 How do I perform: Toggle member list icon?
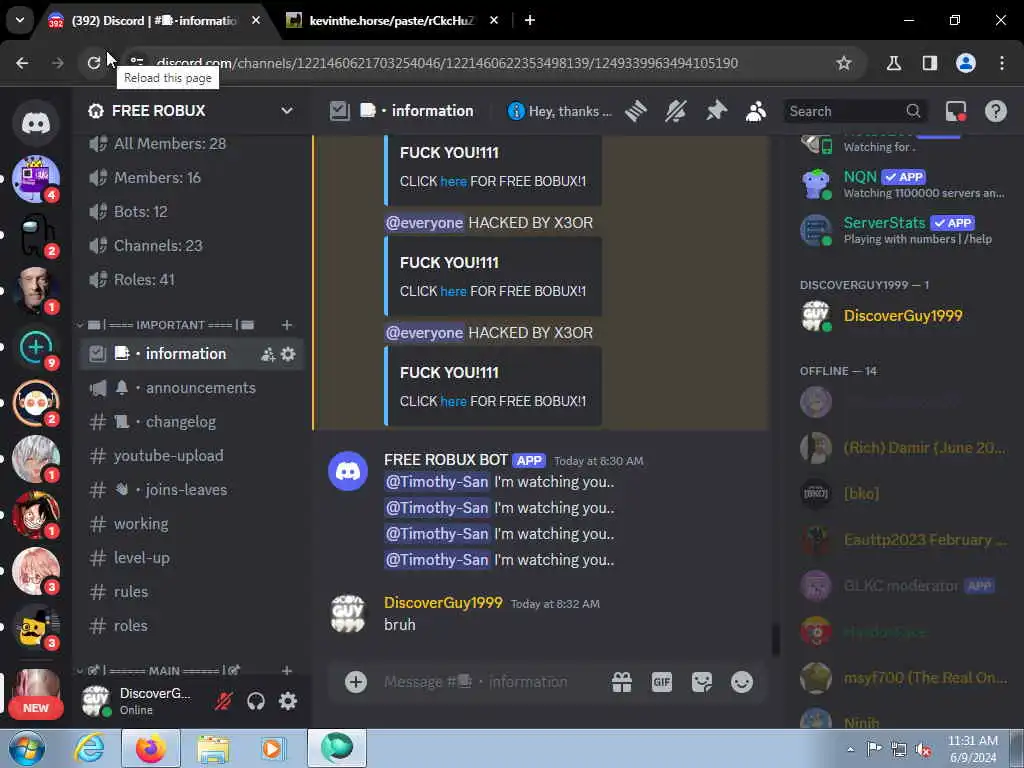[756, 111]
